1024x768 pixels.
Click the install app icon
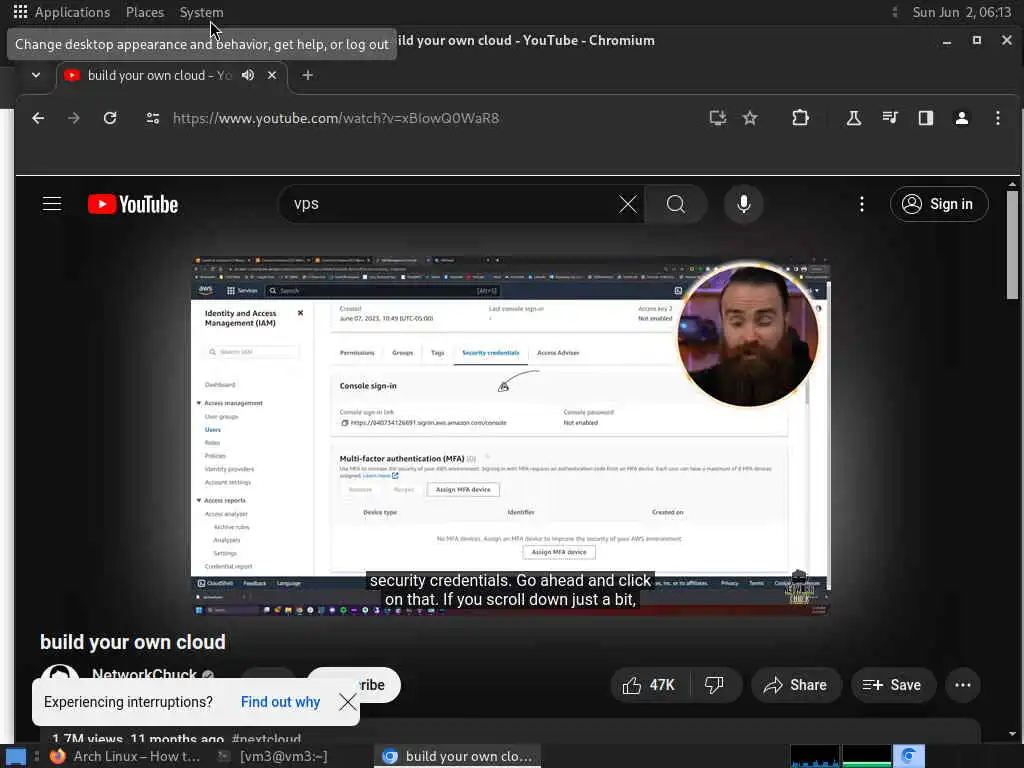pos(718,118)
